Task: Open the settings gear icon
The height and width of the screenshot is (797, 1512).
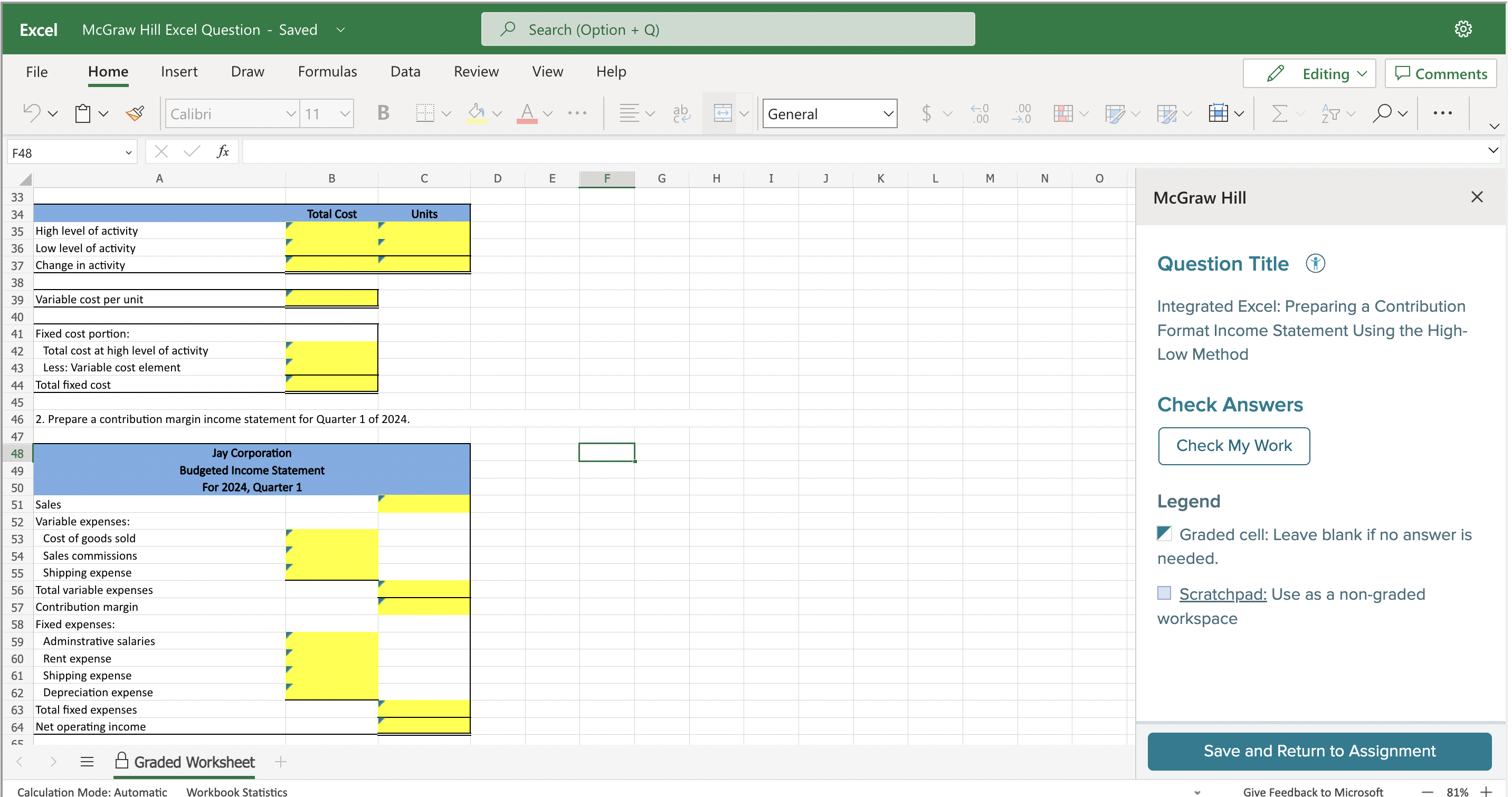Action: coord(1463,30)
